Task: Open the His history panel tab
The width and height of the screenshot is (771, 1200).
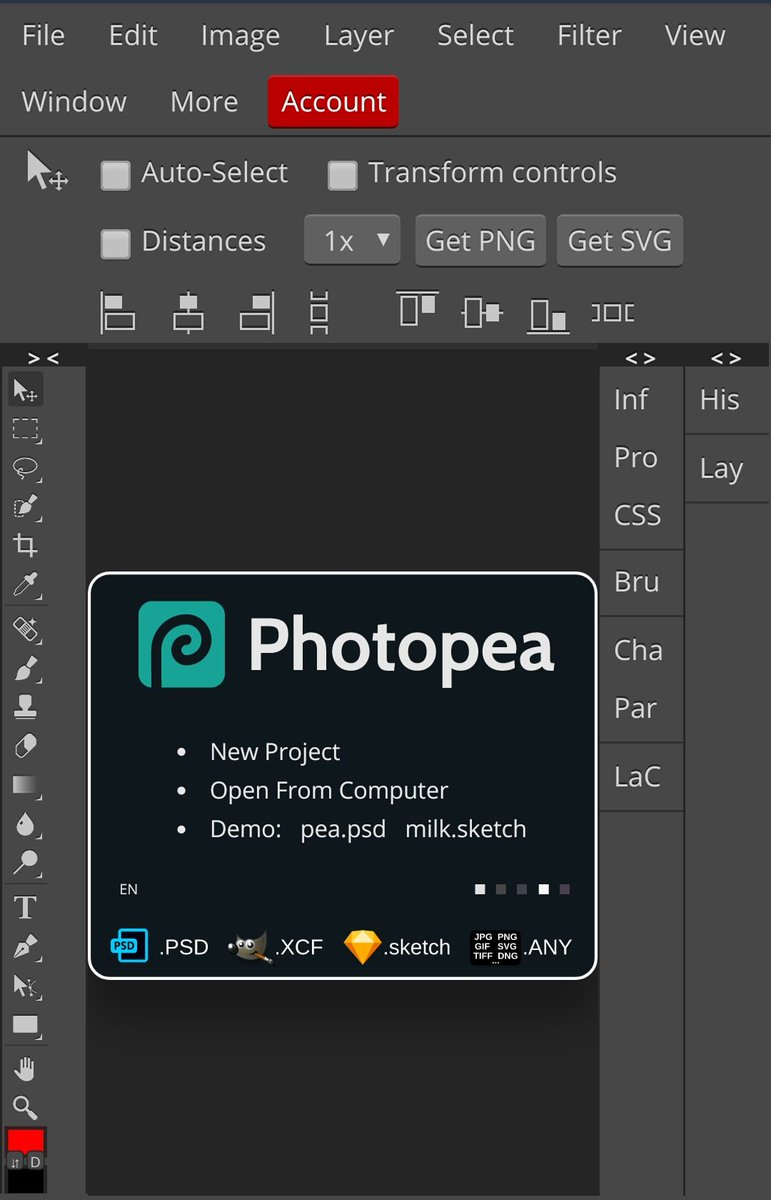Action: (720, 400)
